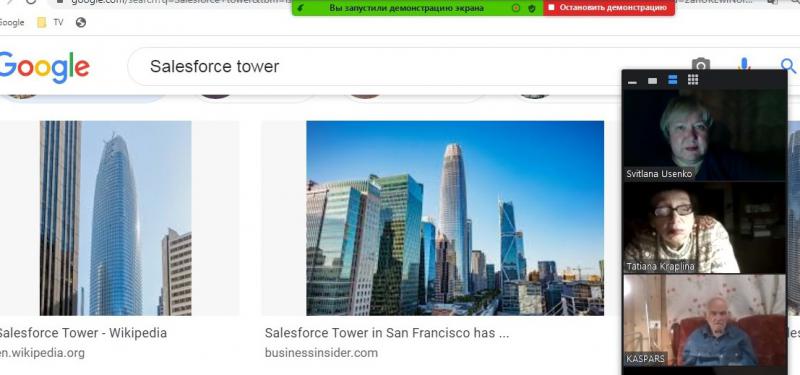Select Tatiana Kraplina's video tile
The width and height of the screenshot is (800, 375).
coord(705,228)
